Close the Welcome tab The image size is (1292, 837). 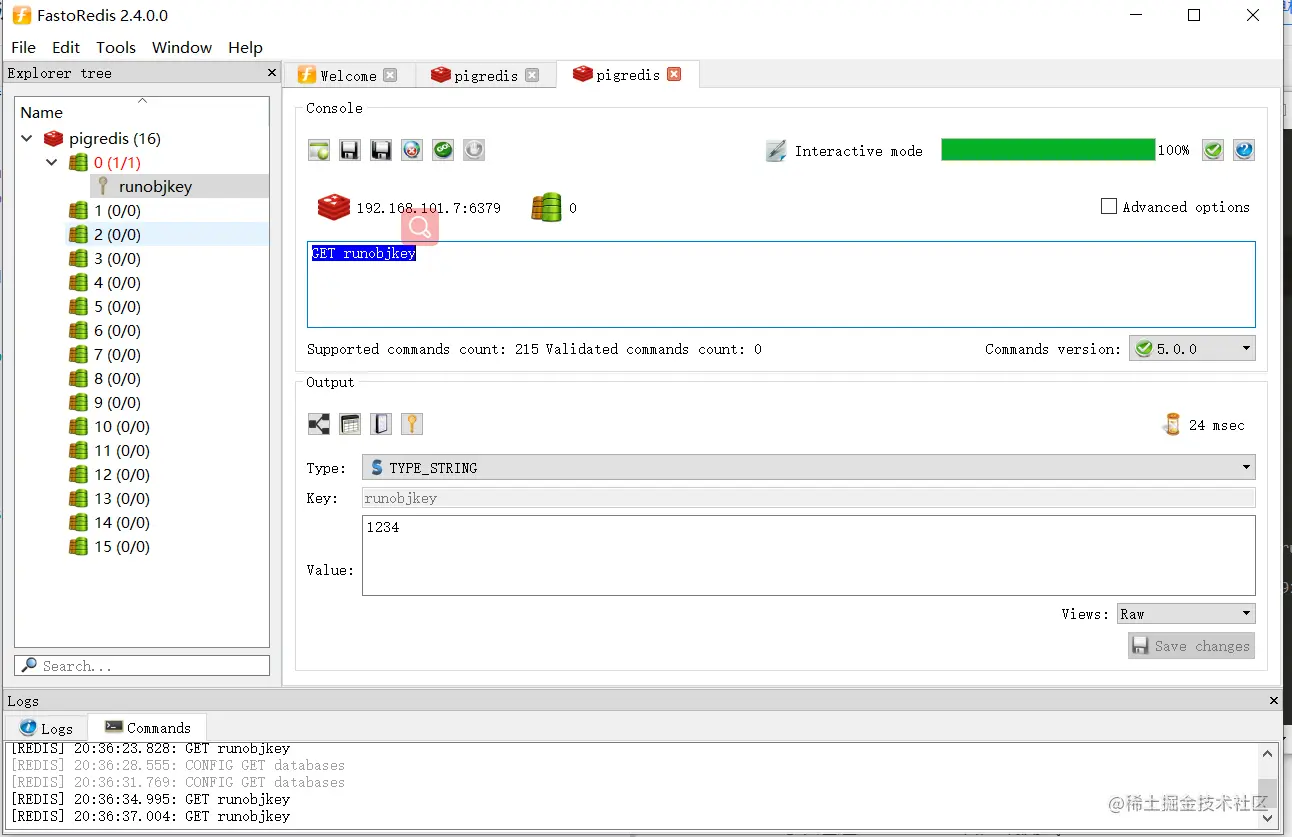[x=390, y=75]
